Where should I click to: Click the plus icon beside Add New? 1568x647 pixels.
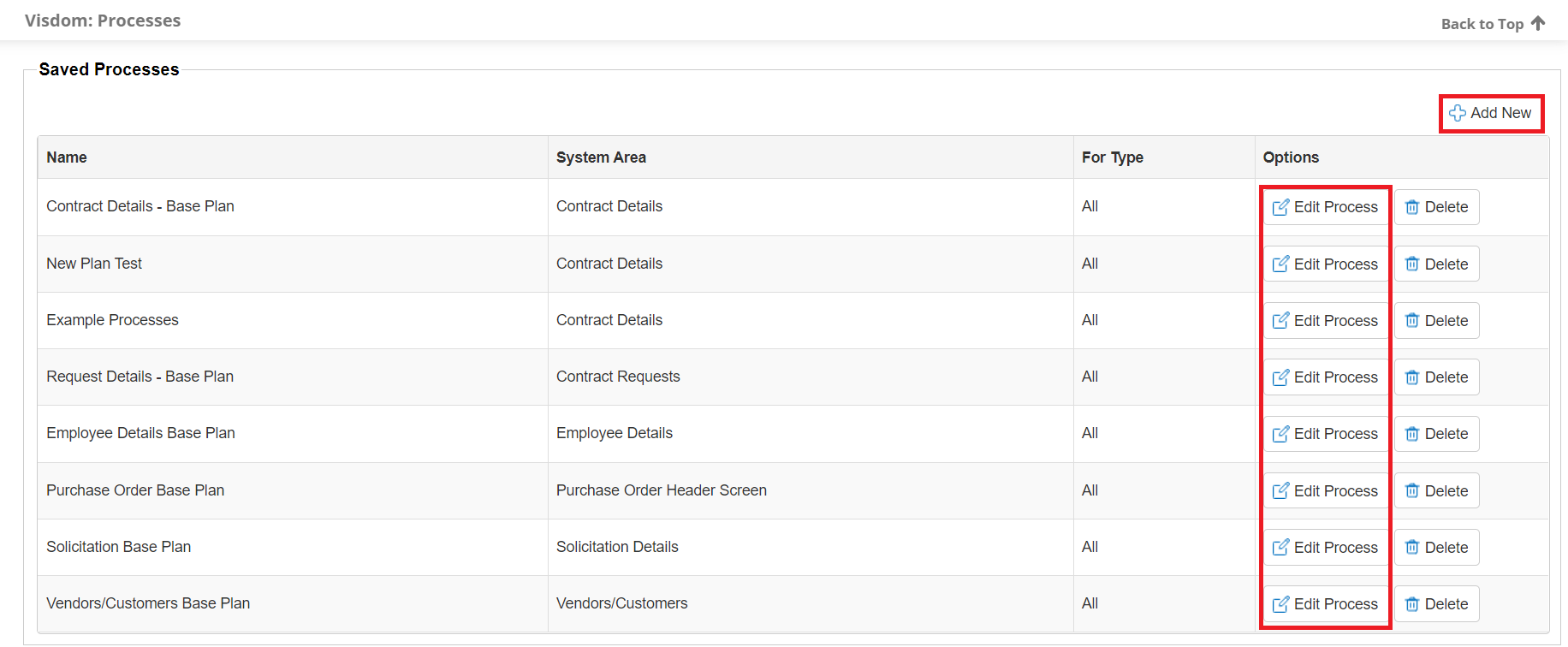(x=1458, y=113)
